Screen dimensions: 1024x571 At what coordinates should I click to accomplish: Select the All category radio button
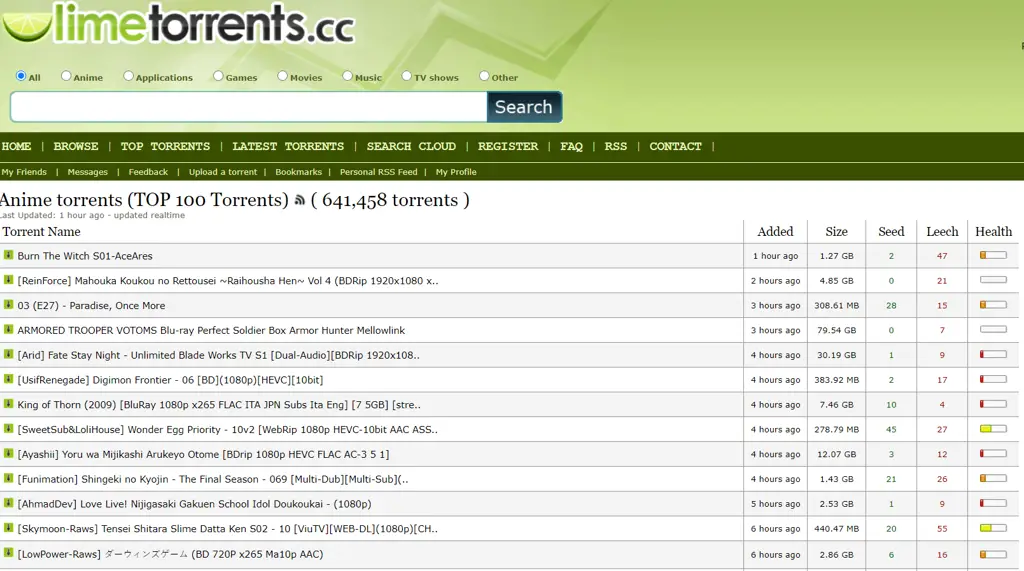(x=21, y=76)
